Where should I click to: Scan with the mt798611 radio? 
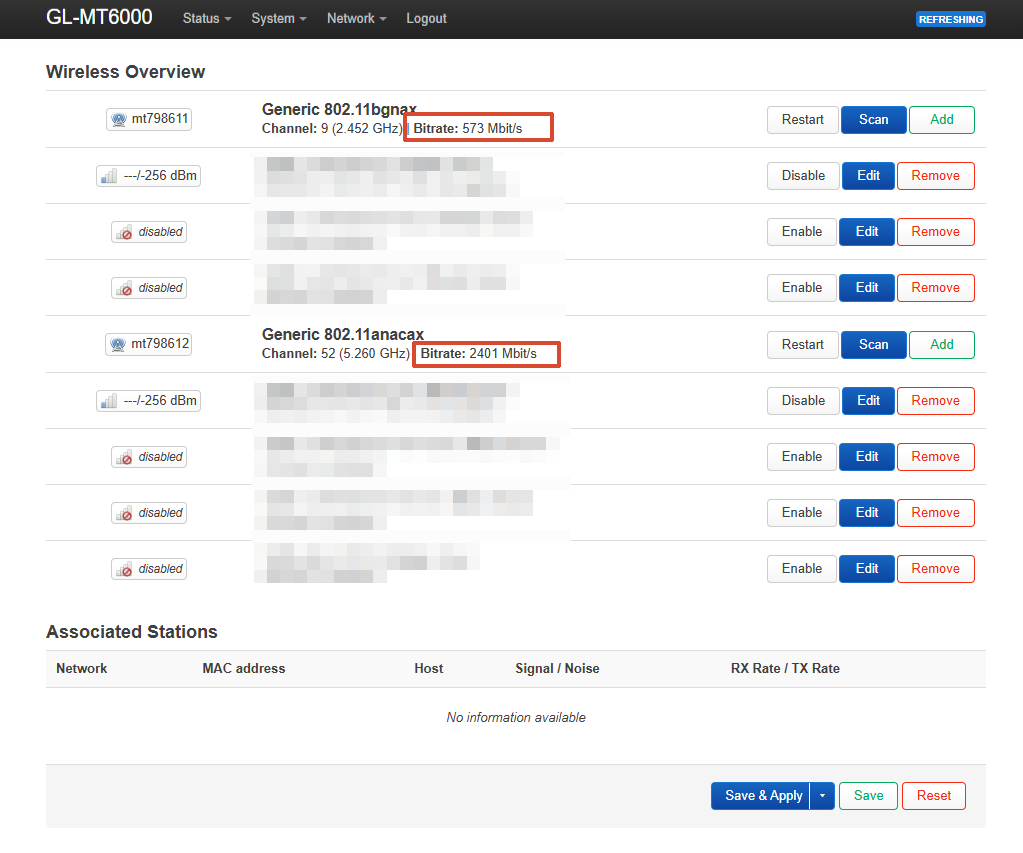[x=874, y=120]
